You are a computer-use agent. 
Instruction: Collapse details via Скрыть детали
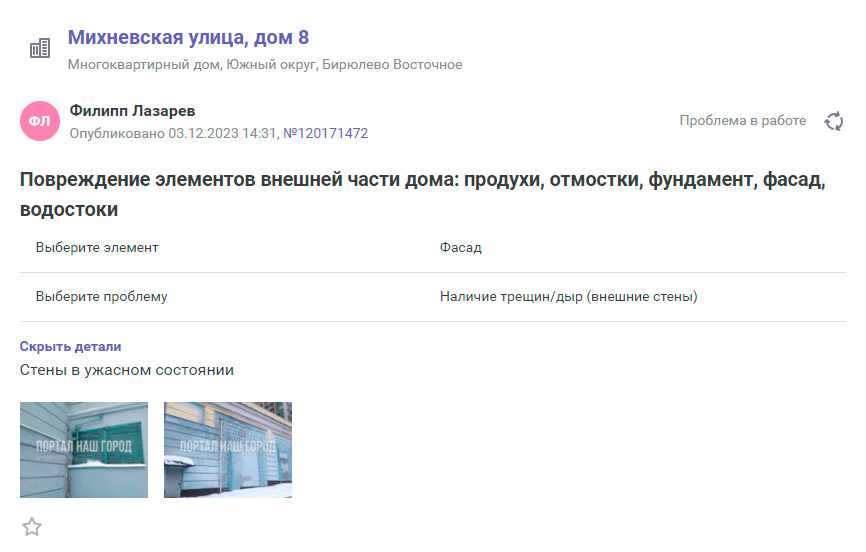click(70, 347)
